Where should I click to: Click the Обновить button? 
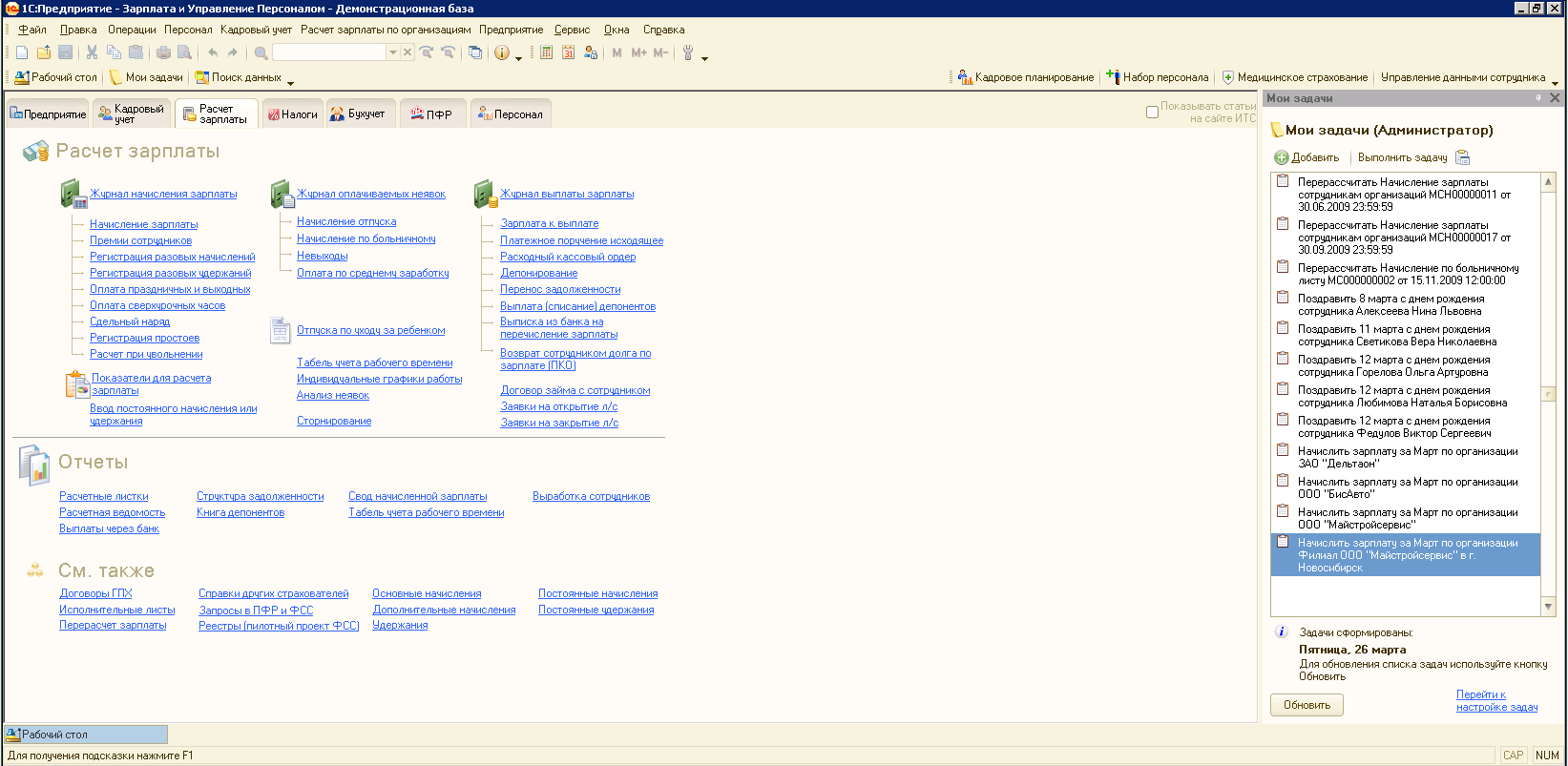coord(1307,705)
